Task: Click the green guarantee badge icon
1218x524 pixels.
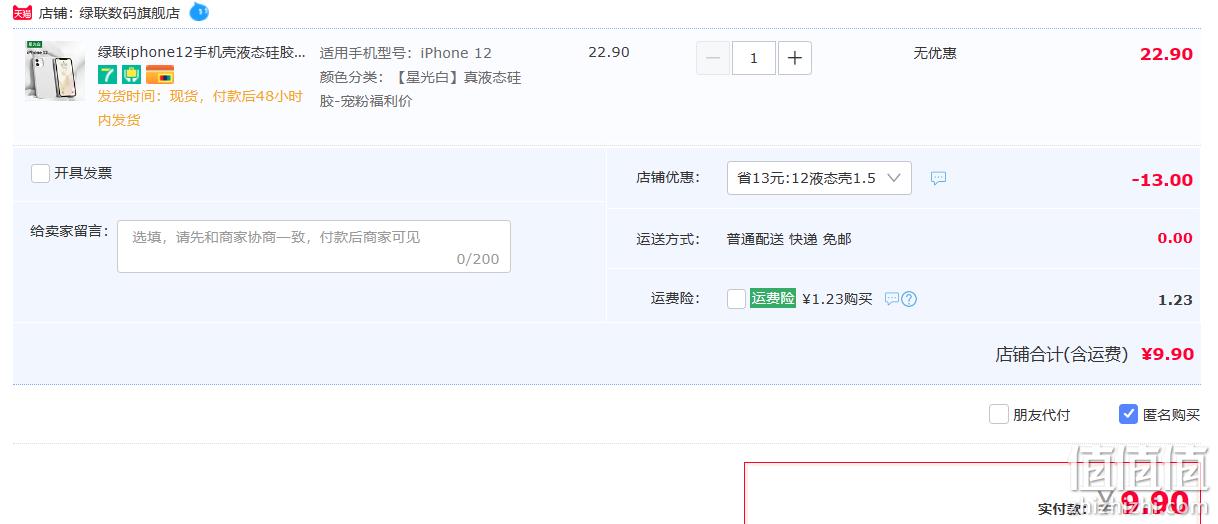Action: pos(131,75)
